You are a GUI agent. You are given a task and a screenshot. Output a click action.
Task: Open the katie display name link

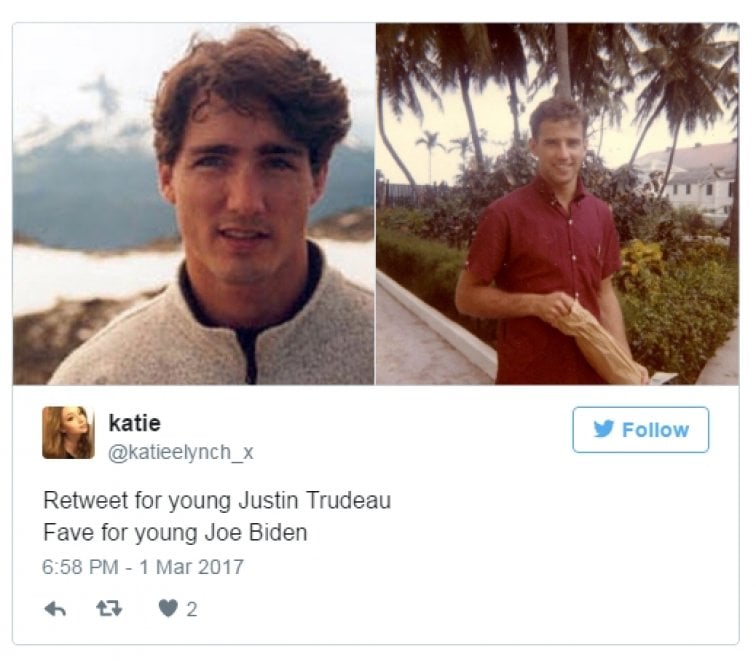tap(135, 423)
